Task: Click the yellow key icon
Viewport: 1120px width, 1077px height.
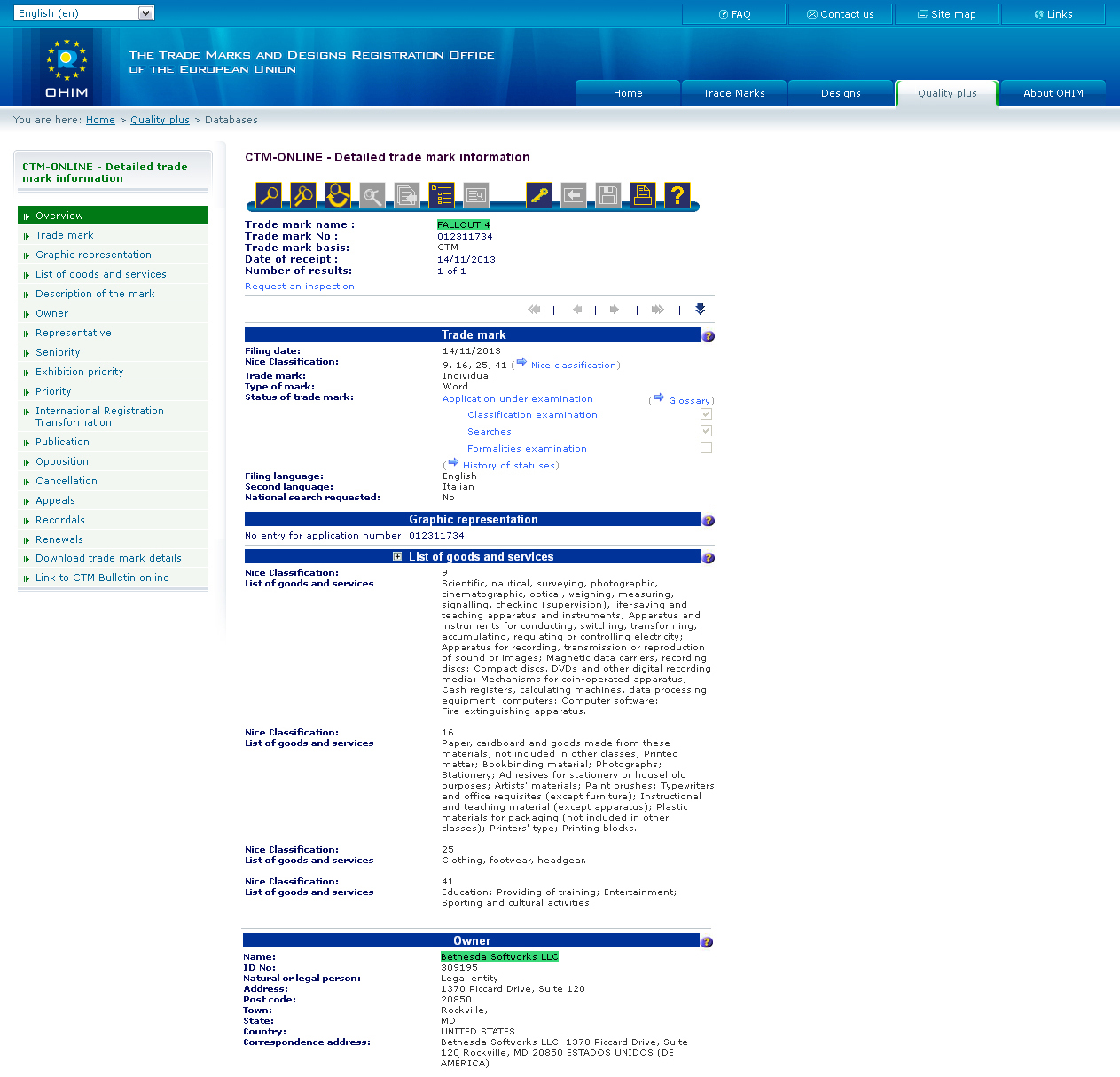Action: pos(539,195)
